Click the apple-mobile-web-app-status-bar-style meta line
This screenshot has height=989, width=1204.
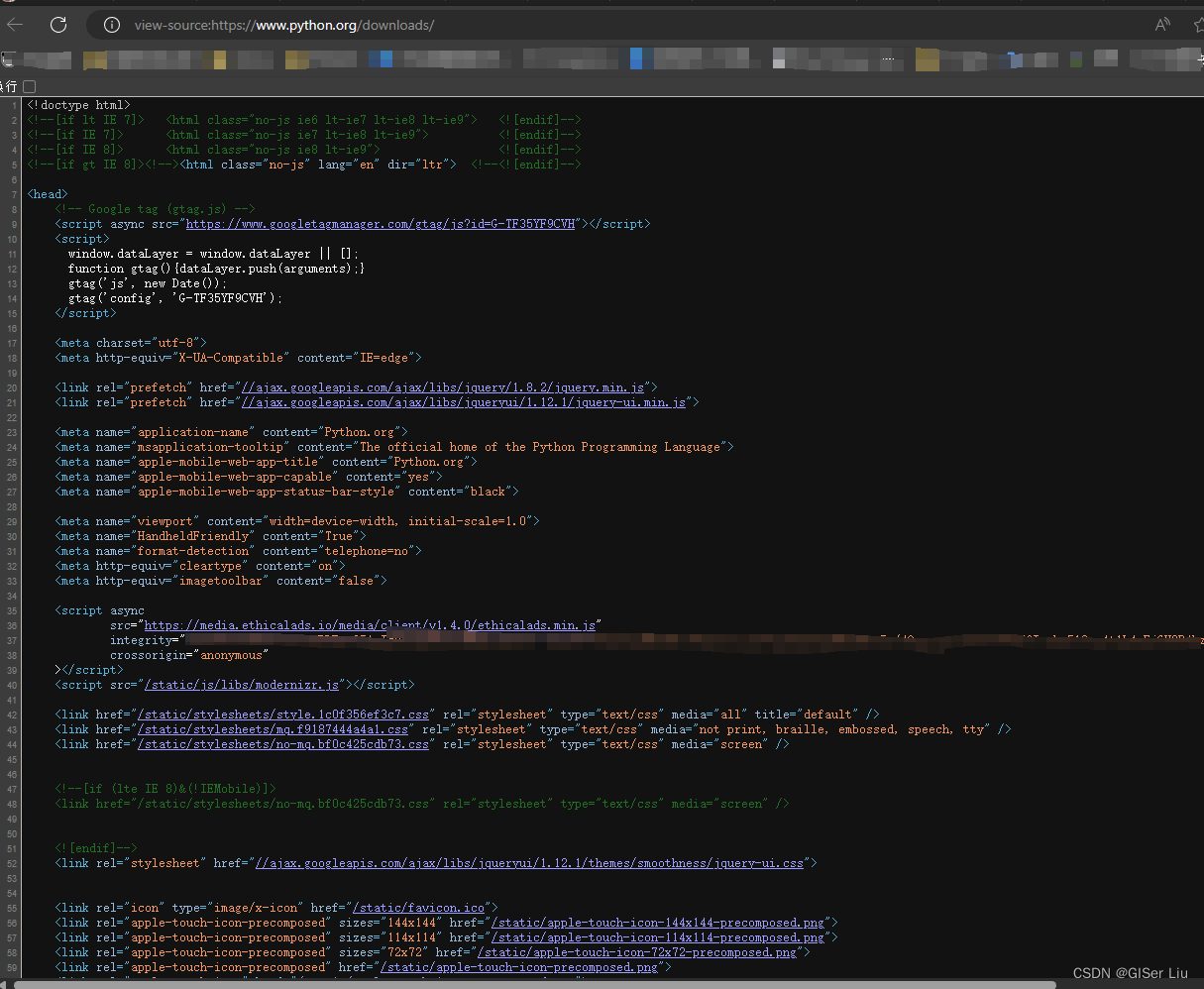tap(286, 492)
